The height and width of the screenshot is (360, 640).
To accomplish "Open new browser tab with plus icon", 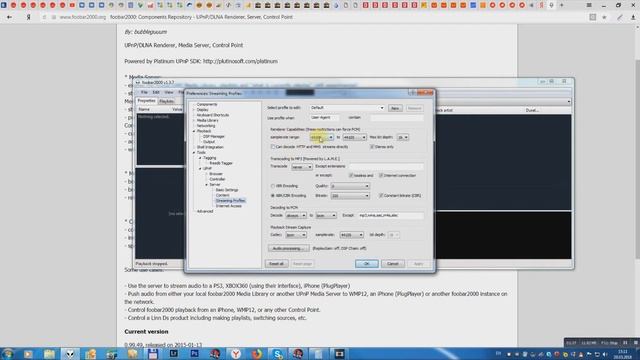I will (x=561, y=5).
